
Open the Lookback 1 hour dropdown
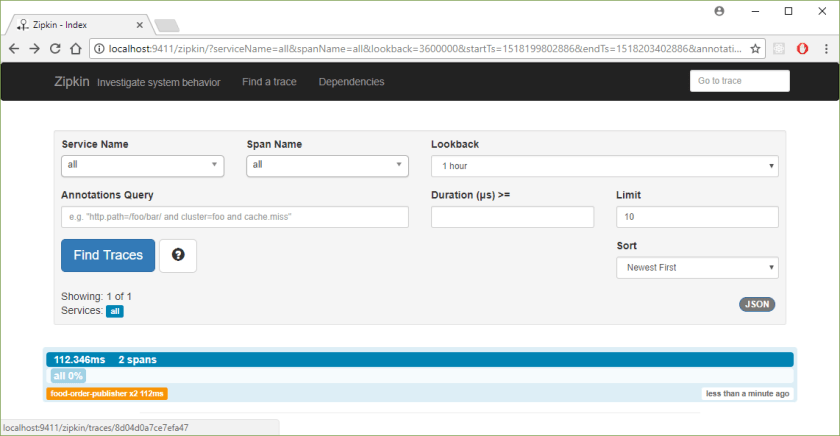(604, 166)
